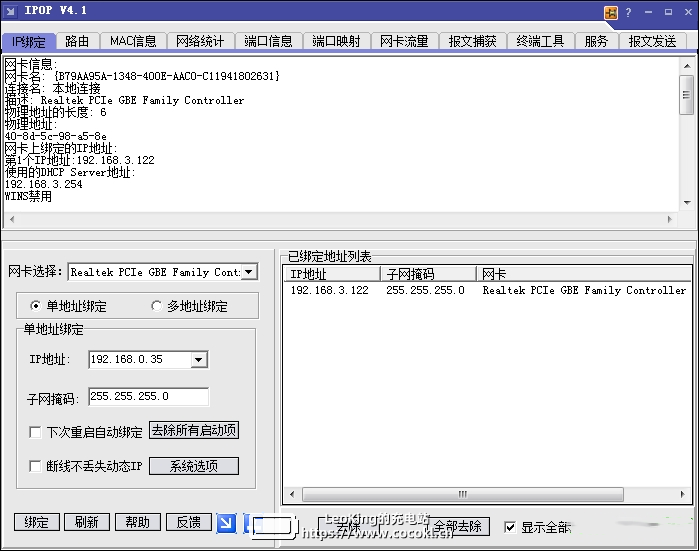Enable 下次重启自动绑定 checkbox
The width and height of the screenshot is (699, 551).
click(x=35, y=432)
